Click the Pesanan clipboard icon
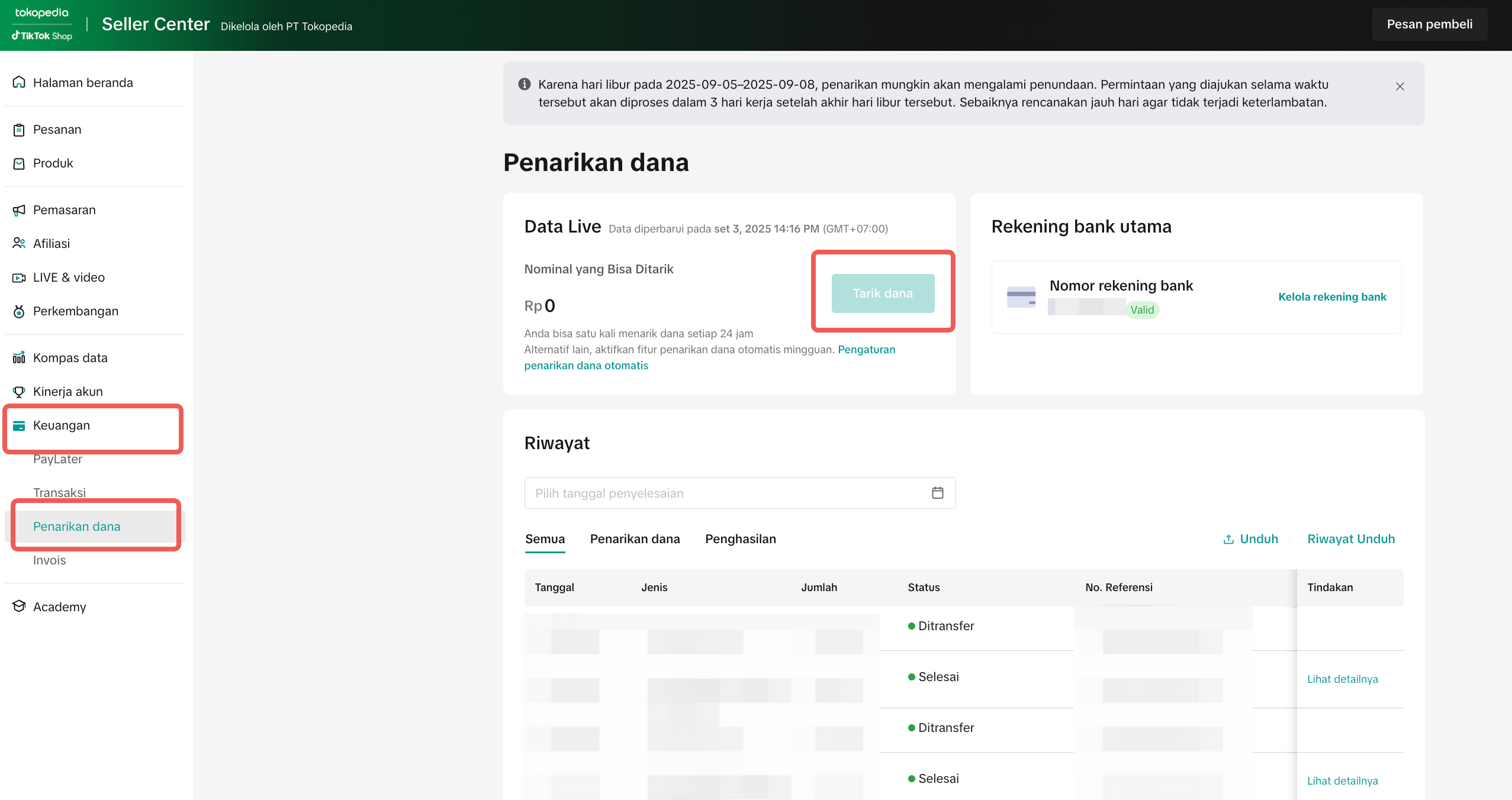The image size is (1512, 800). point(19,130)
